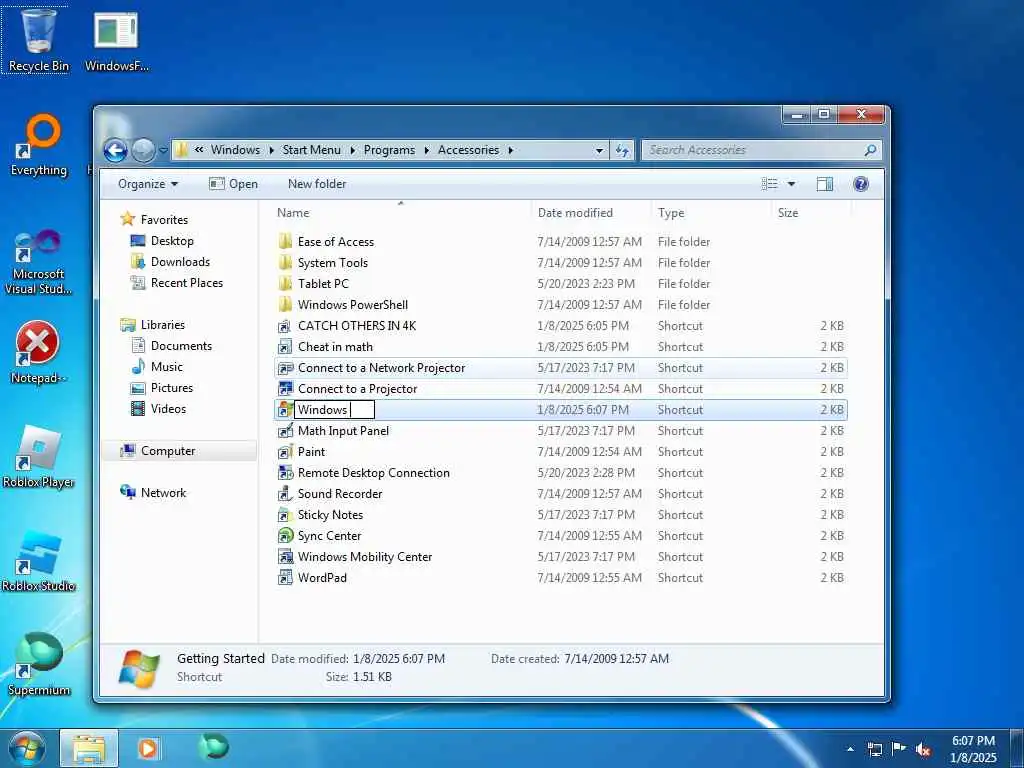The image size is (1024, 768).
Task: Refresh the Accessories folder view
Action: (x=622, y=151)
